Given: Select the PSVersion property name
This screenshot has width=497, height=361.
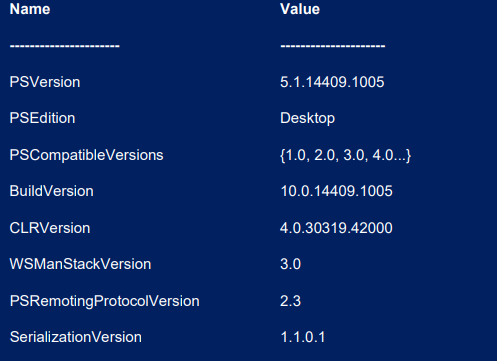Looking at the screenshot, I should tap(45, 82).
